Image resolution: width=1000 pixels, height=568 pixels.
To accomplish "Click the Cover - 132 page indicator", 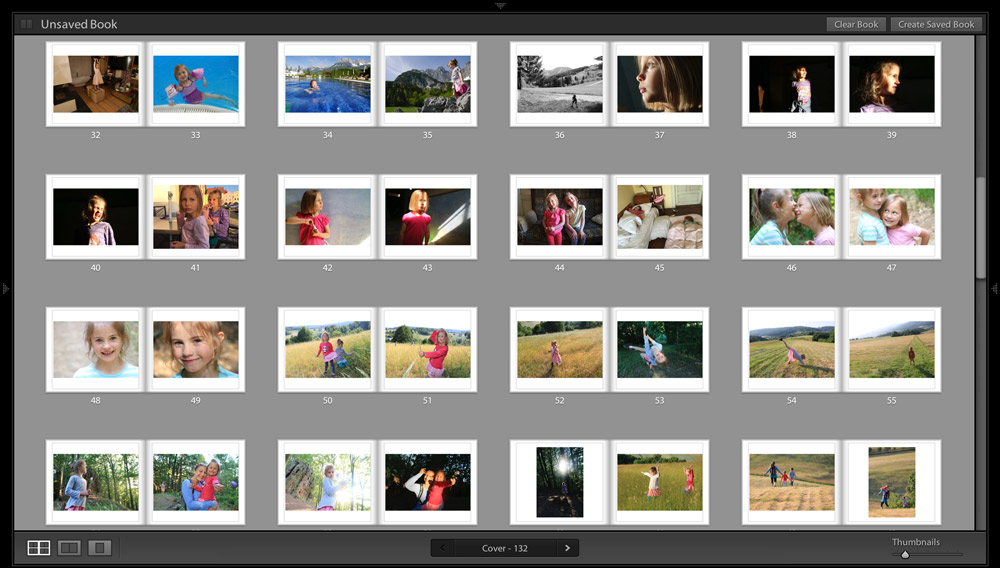I will (505, 548).
